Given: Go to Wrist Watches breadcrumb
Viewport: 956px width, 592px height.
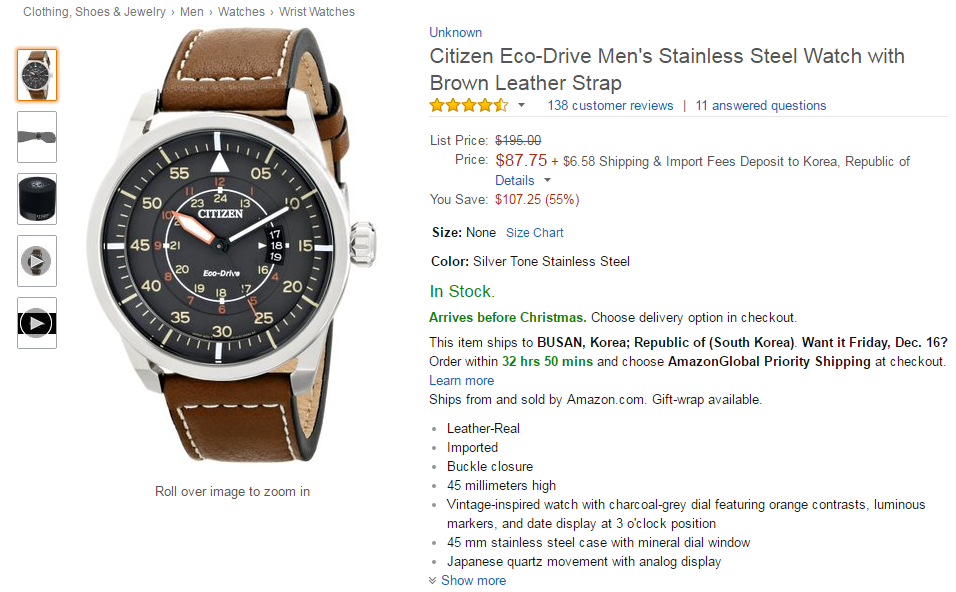Looking at the screenshot, I should 317,12.
